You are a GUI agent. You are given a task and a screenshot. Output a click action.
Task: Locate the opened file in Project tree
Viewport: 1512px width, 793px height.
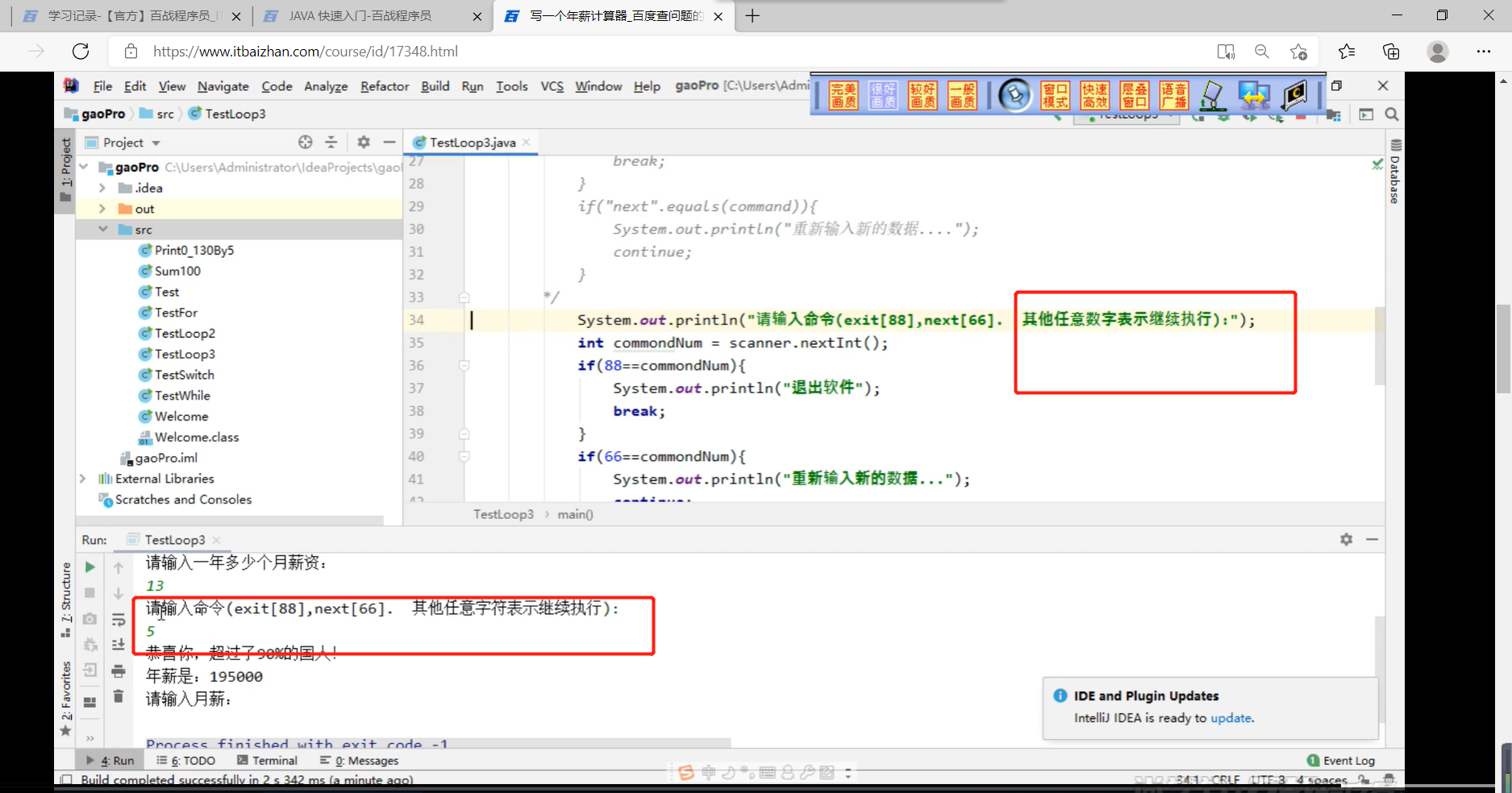[305, 142]
